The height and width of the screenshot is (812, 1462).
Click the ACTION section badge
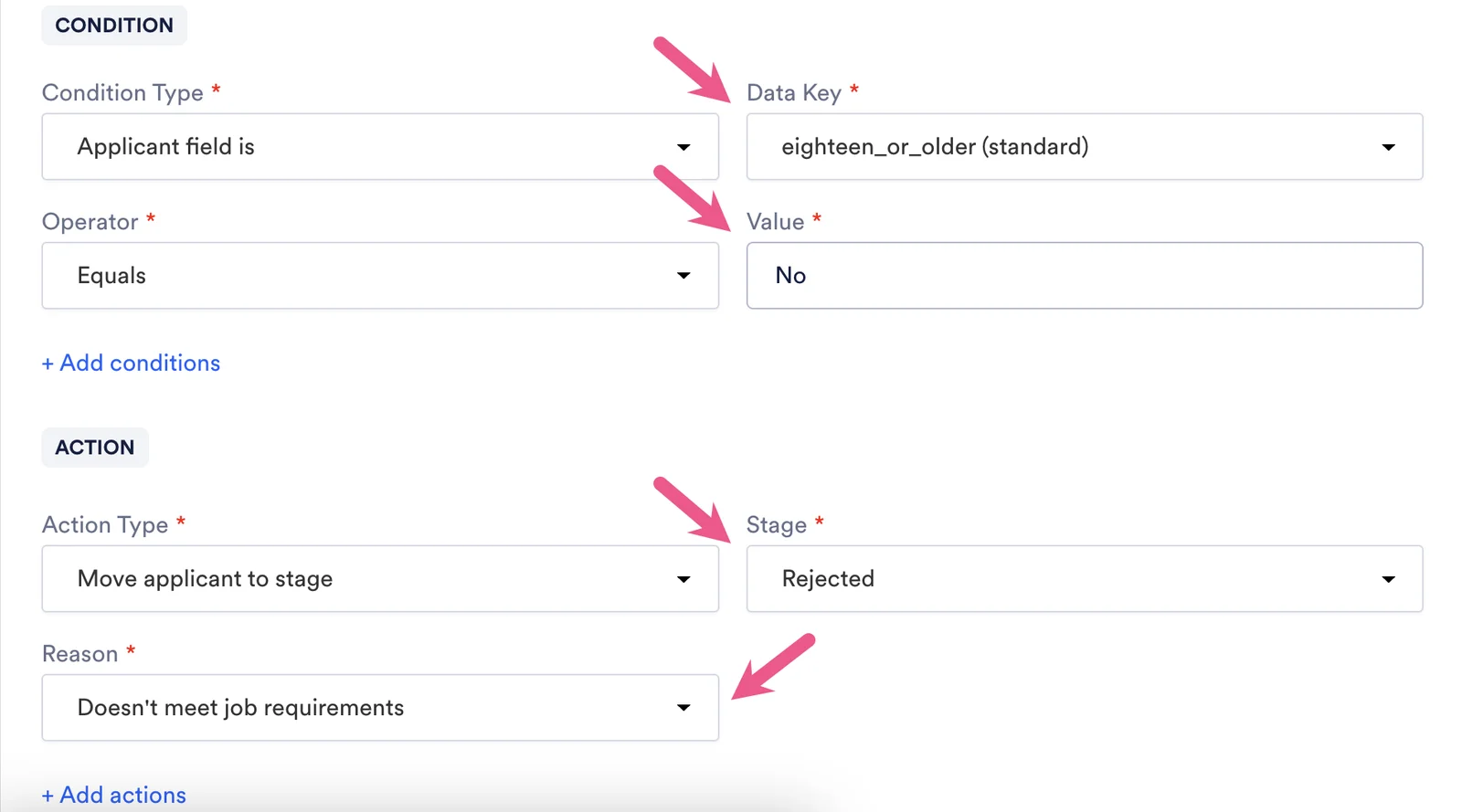click(x=95, y=448)
